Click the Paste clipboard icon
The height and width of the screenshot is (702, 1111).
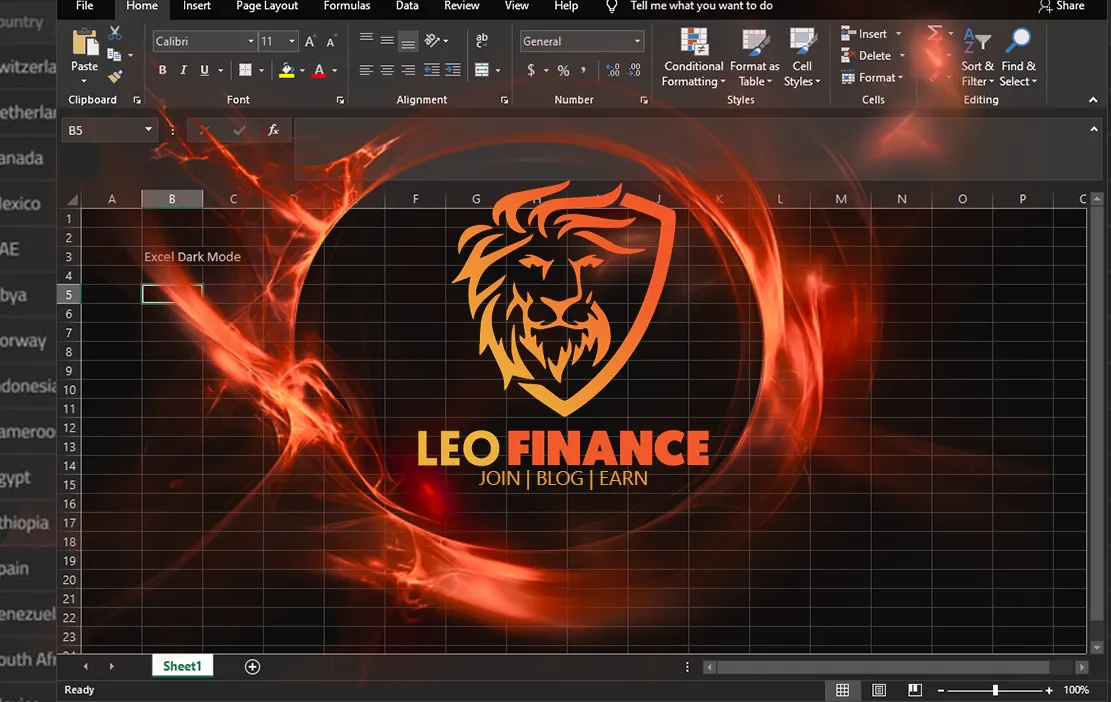point(85,43)
